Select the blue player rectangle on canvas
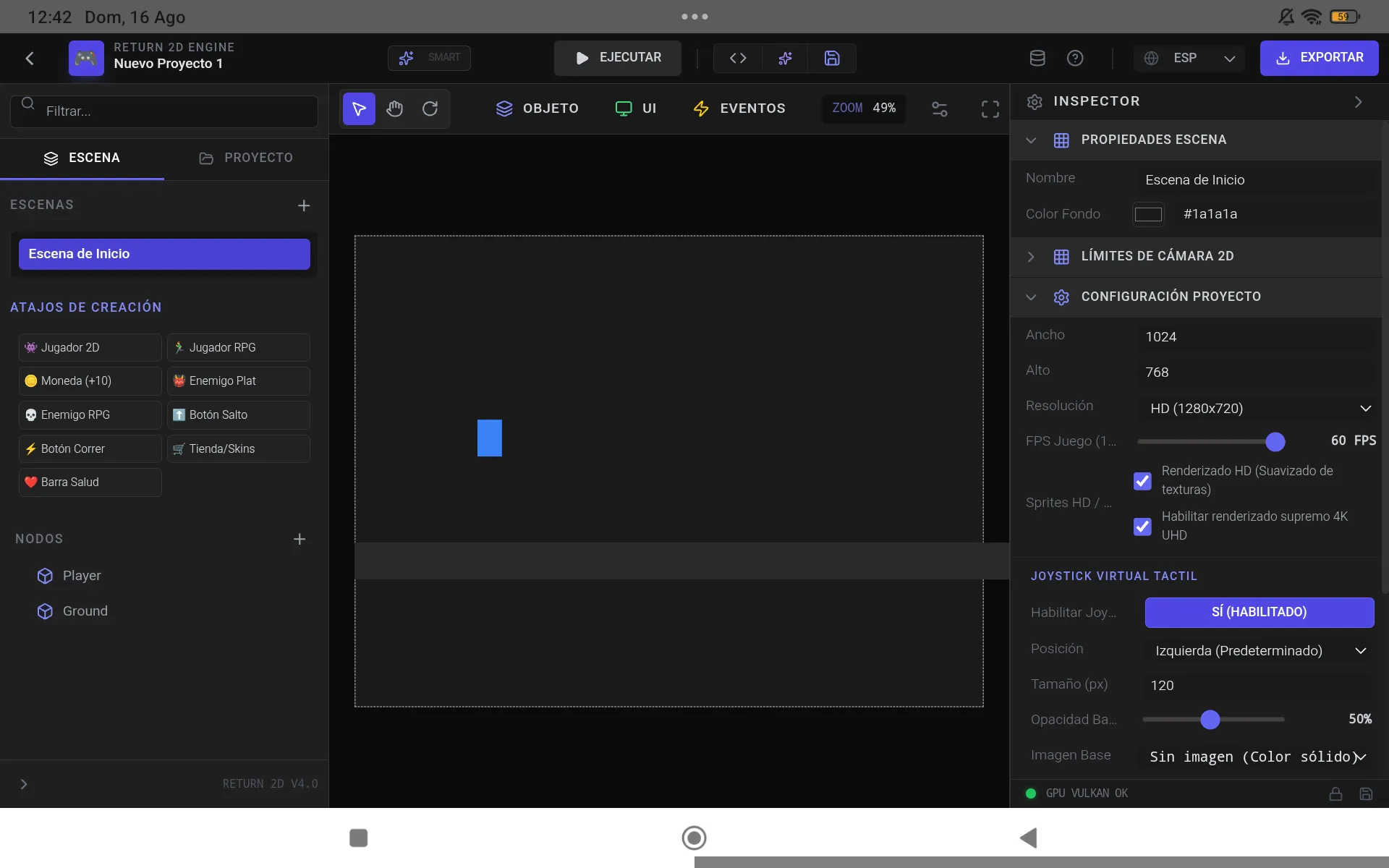 tap(490, 438)
